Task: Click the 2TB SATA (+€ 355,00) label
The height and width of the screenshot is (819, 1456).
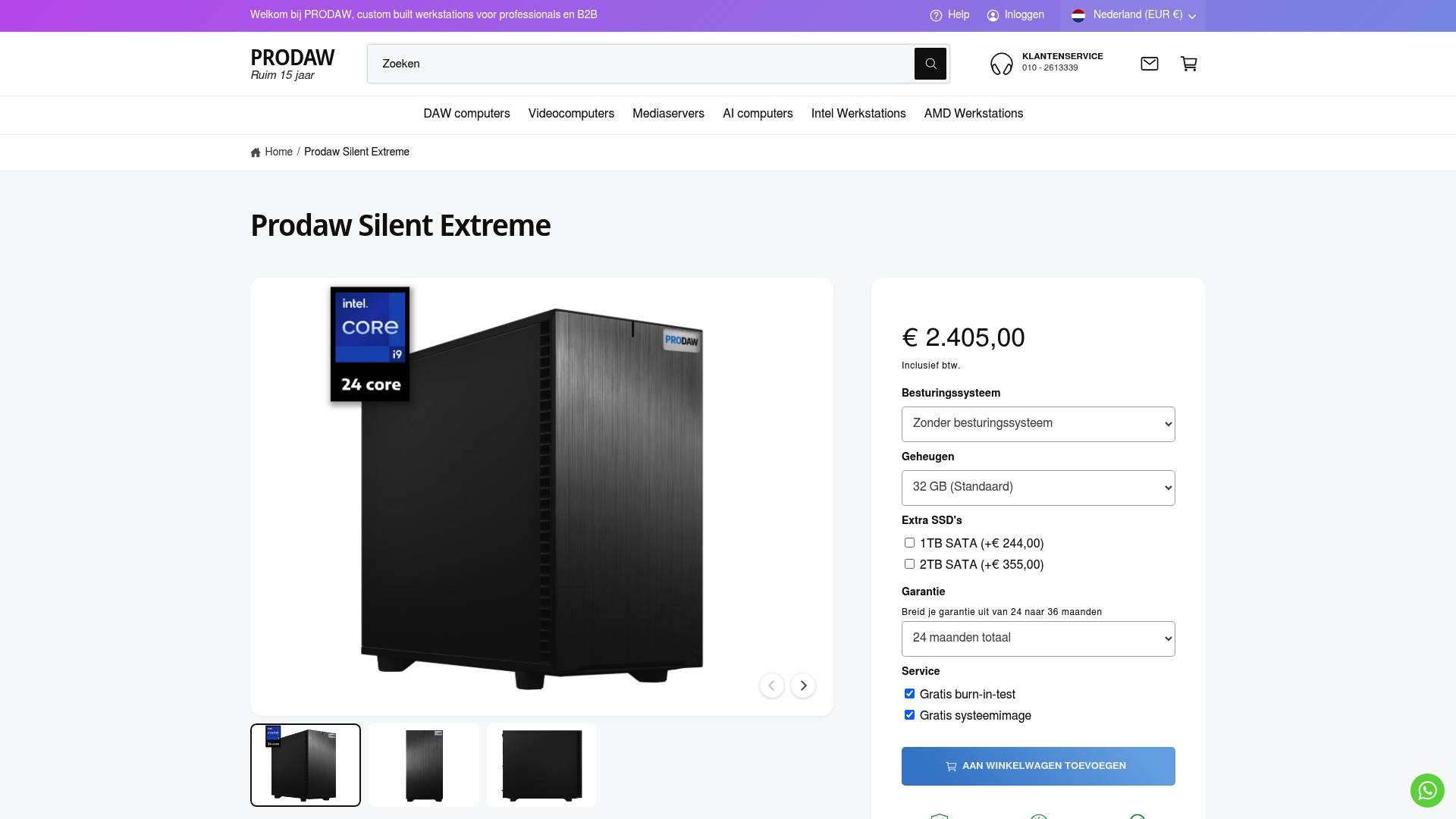Action: [x=981, y=565]
